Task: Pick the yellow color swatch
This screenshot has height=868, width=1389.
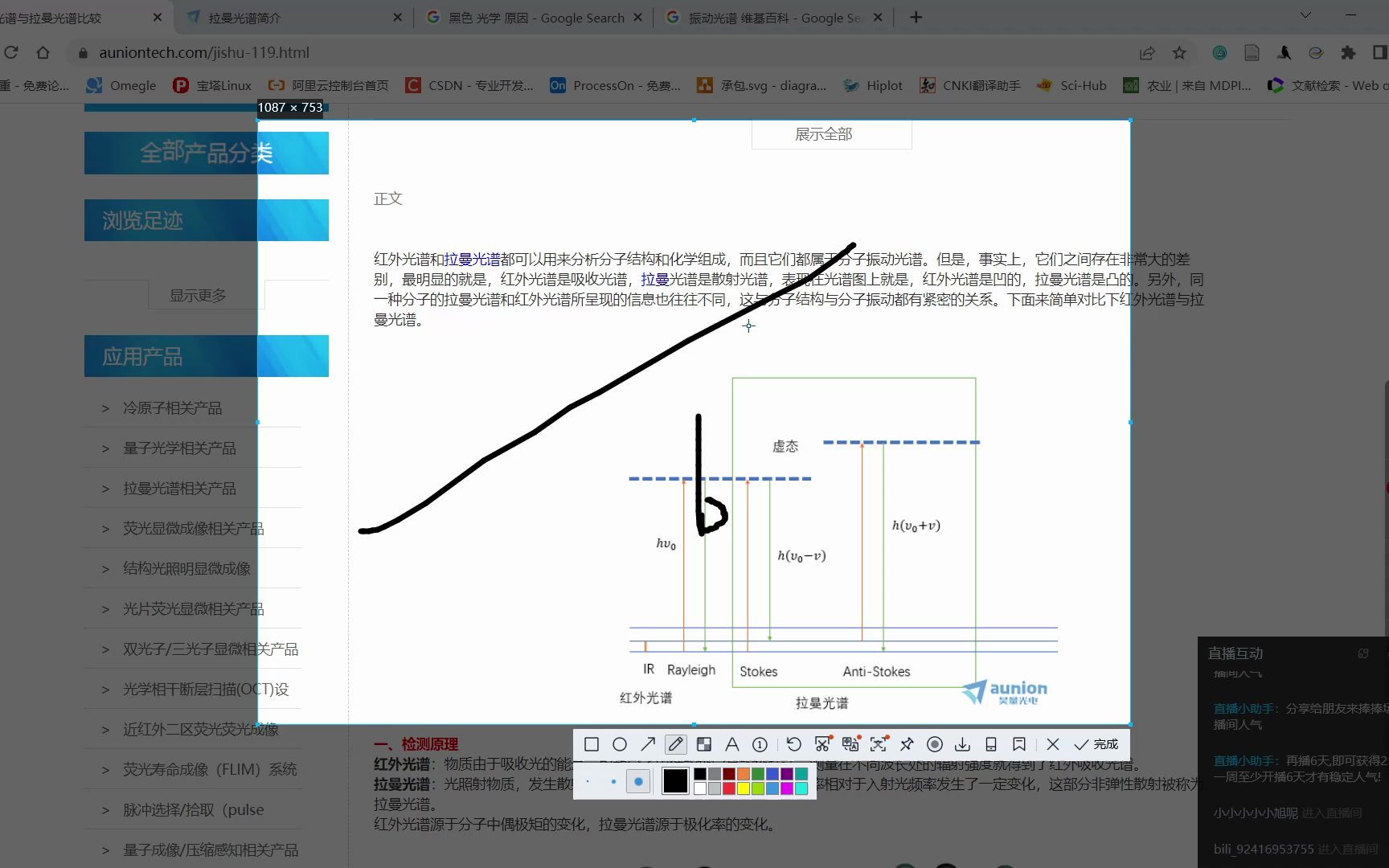Action: (744, 788)
